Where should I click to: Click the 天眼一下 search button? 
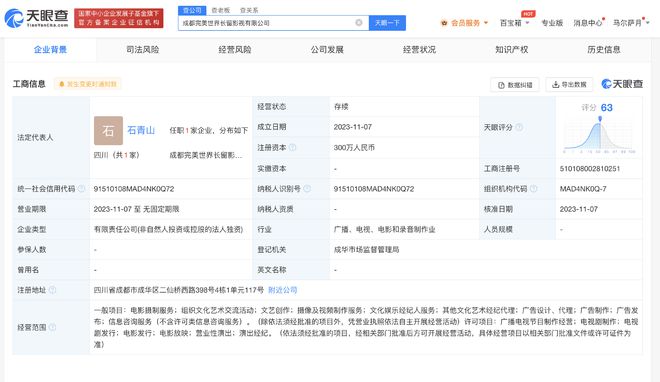point(387,23)
